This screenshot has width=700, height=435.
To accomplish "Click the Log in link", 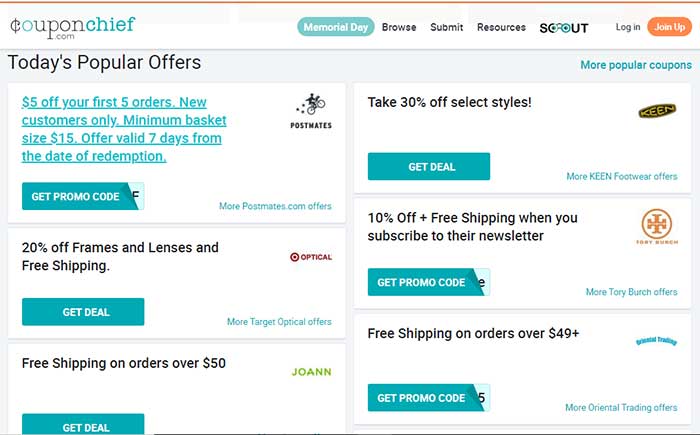I will (x=628, y=27).
